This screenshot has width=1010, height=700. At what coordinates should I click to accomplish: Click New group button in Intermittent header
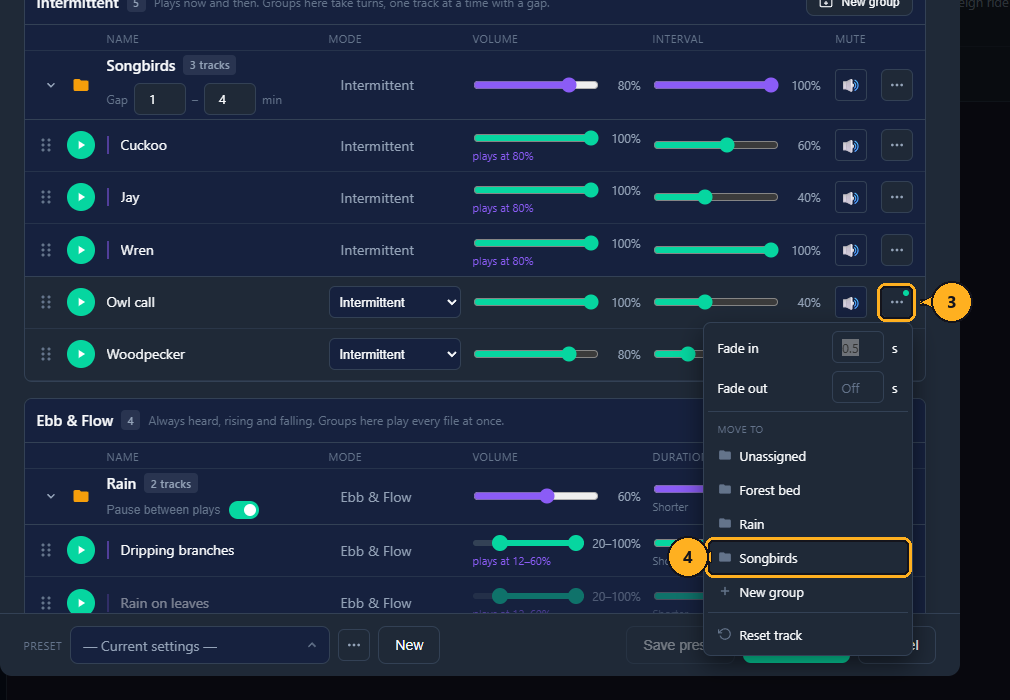[859, 5]
